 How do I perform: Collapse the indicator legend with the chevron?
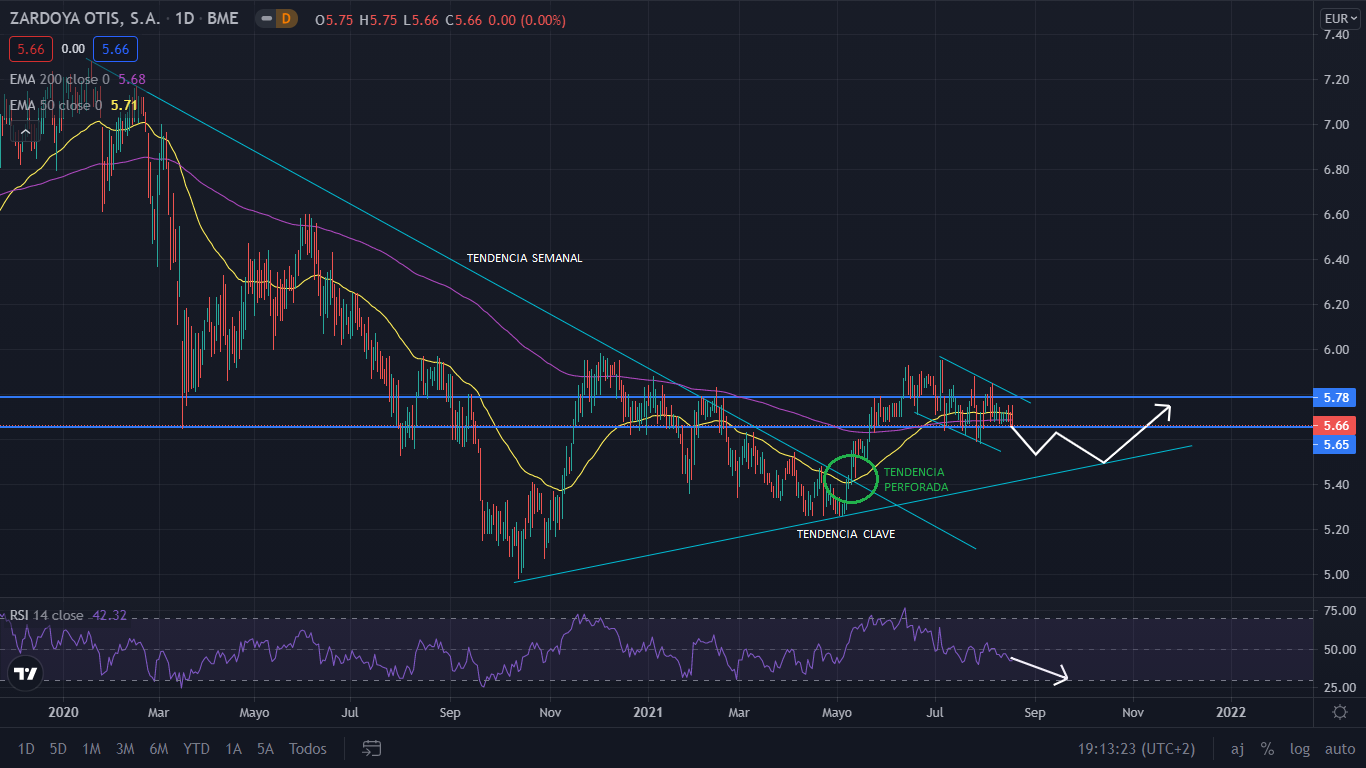[25, 130]
